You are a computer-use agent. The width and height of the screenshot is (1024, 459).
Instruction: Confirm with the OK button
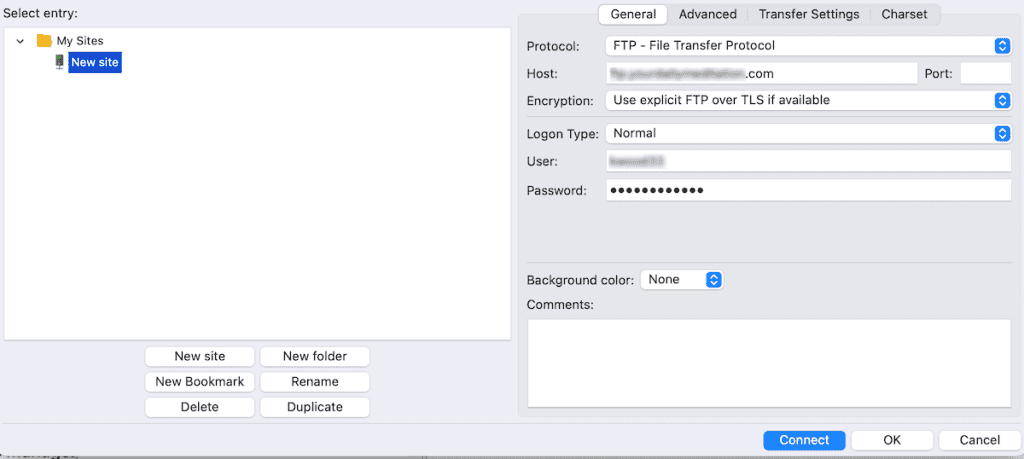pyautogui.click(x=892, y=441)
